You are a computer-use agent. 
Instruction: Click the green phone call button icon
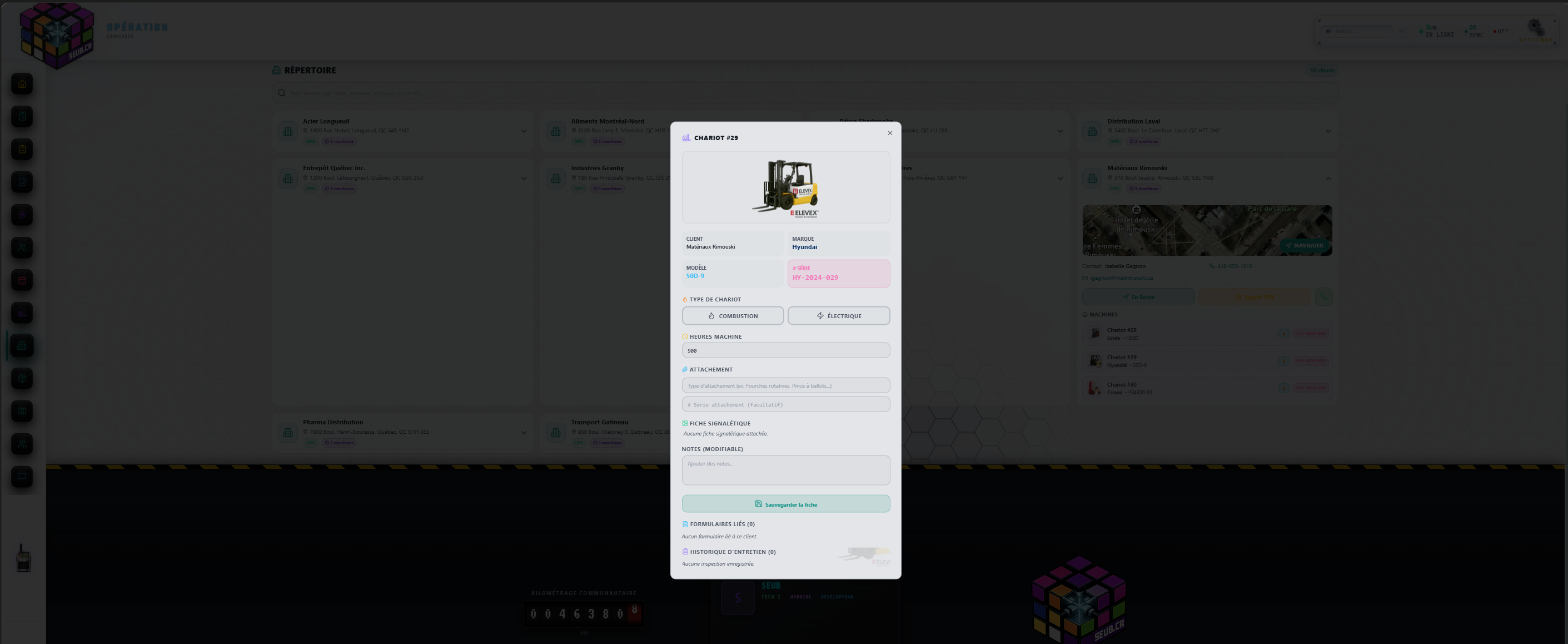[1323, 298]
